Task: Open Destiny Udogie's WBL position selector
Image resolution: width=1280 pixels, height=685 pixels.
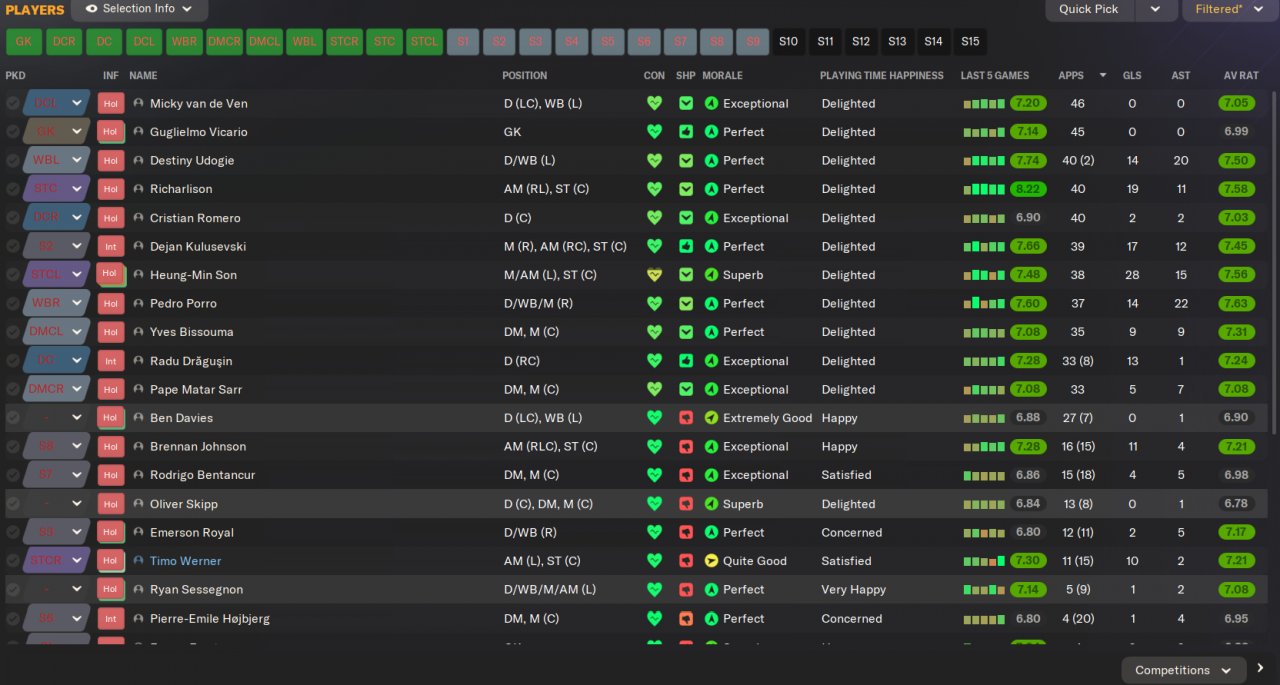Action: (x=56, y=160)
